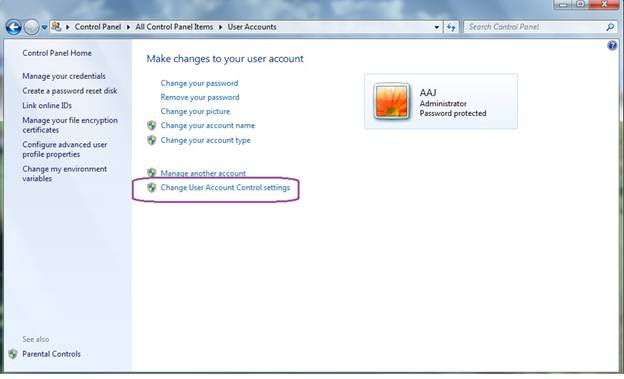Click Change your password link
624x379 pixels.
(199, 83)
